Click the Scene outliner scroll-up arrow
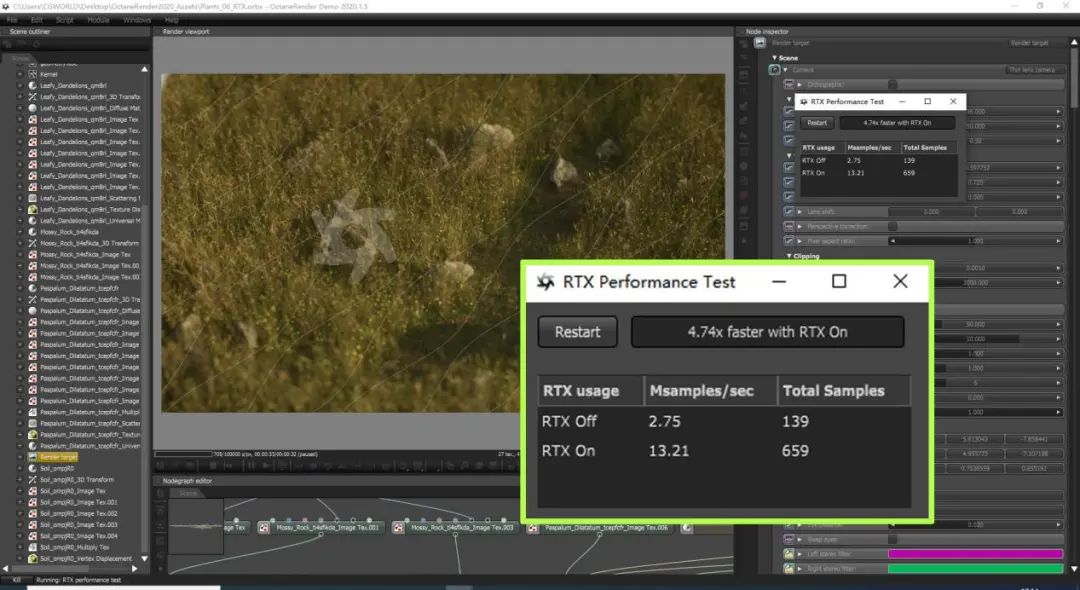Screen dimensions: 1080x590 (x=144, y=70)
